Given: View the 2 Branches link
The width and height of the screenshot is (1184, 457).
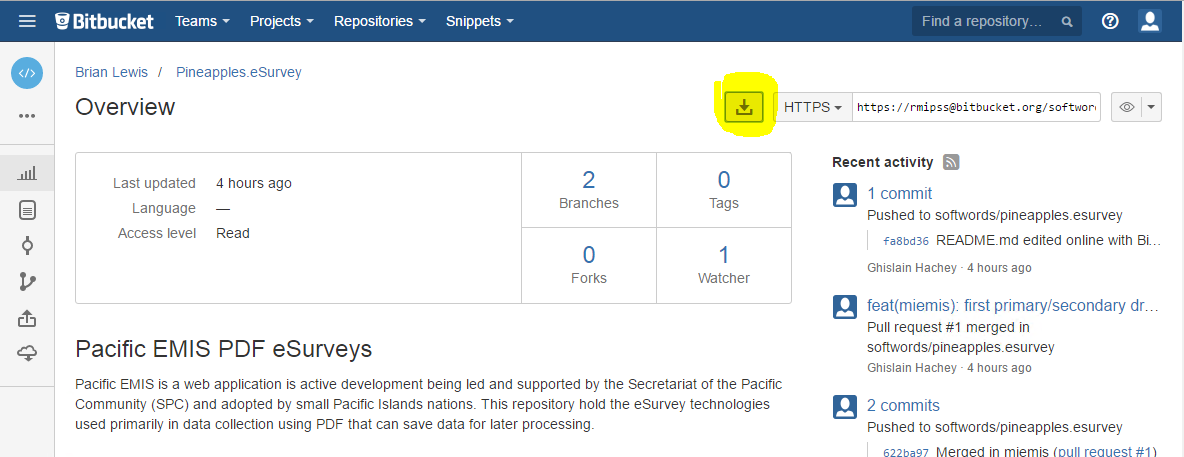Looking at the screenshot, I should pyautogui.click(x=588, y=190).
